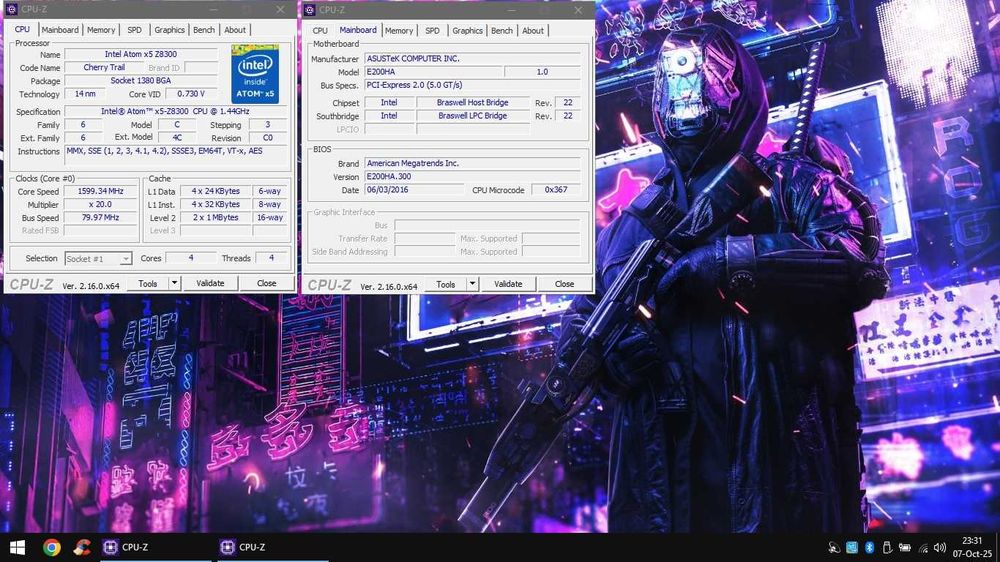Viewport: 1000px width, 562px height.
Task: Click Close button in the left CPU-Z window
Action: (267, 283)
